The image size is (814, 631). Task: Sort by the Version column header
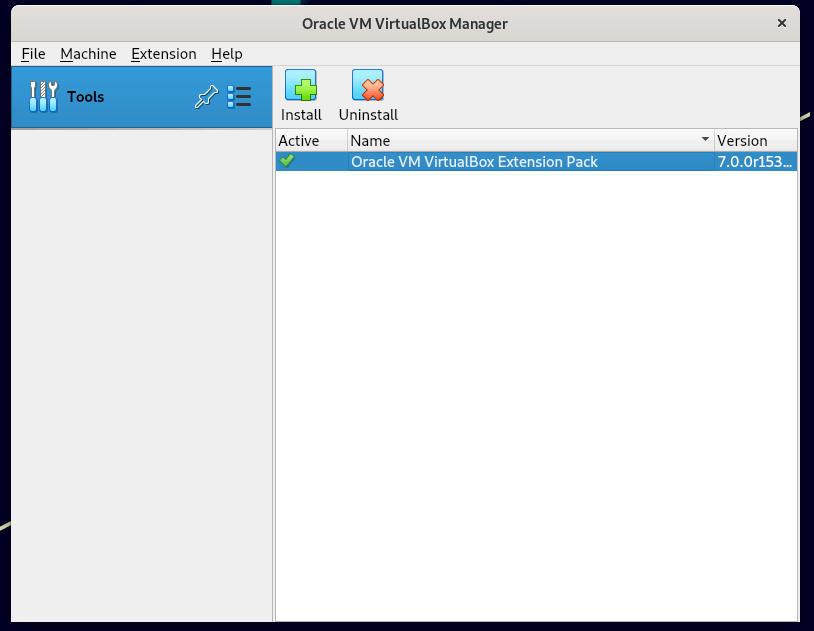755,140
